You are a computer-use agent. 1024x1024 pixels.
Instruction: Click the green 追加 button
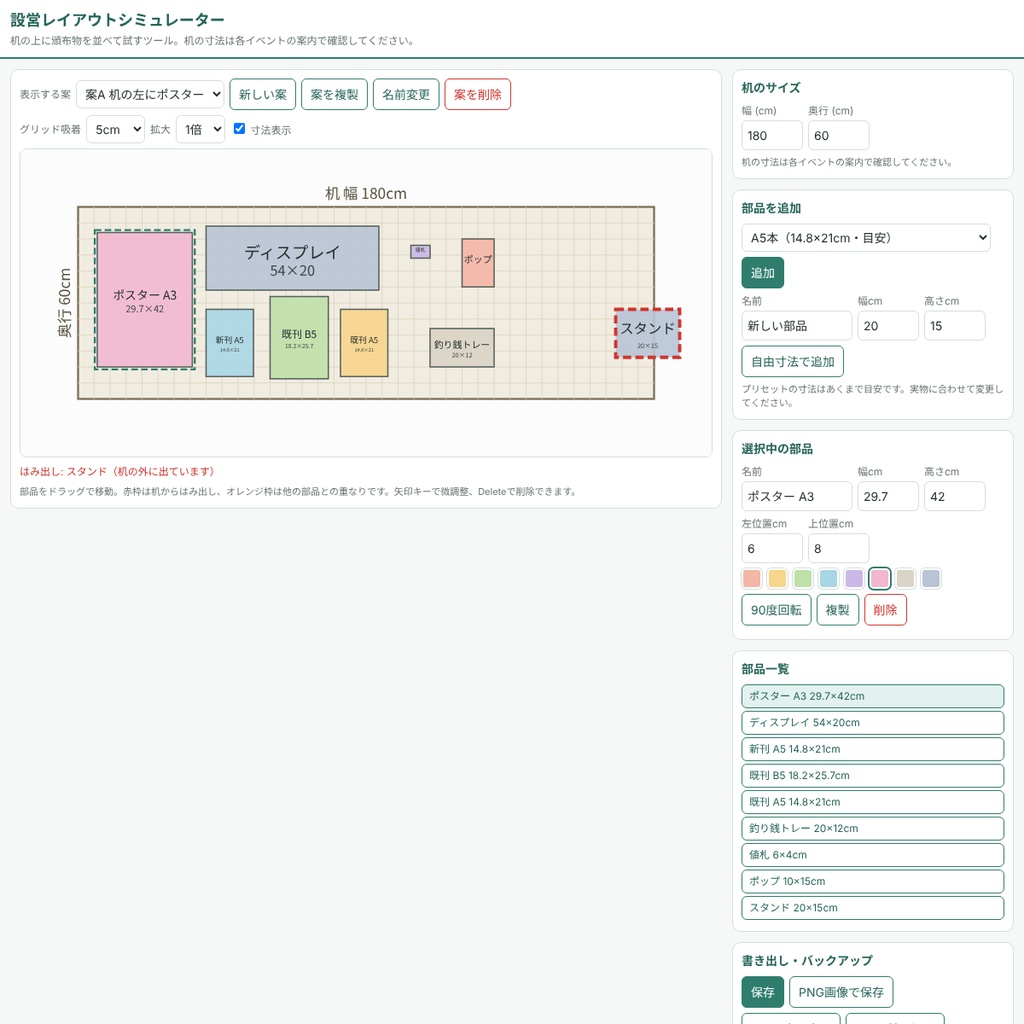pos(762,272)
